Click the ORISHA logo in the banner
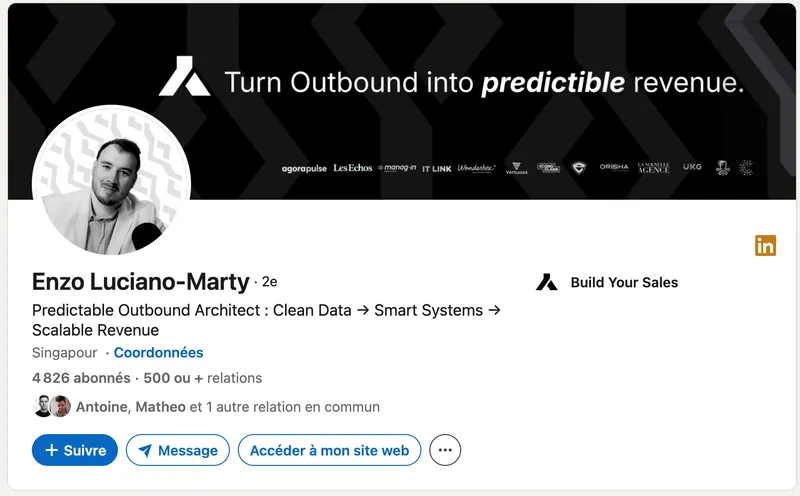The width and height of the screenshot is (800, 496). (x=613, y=168)
